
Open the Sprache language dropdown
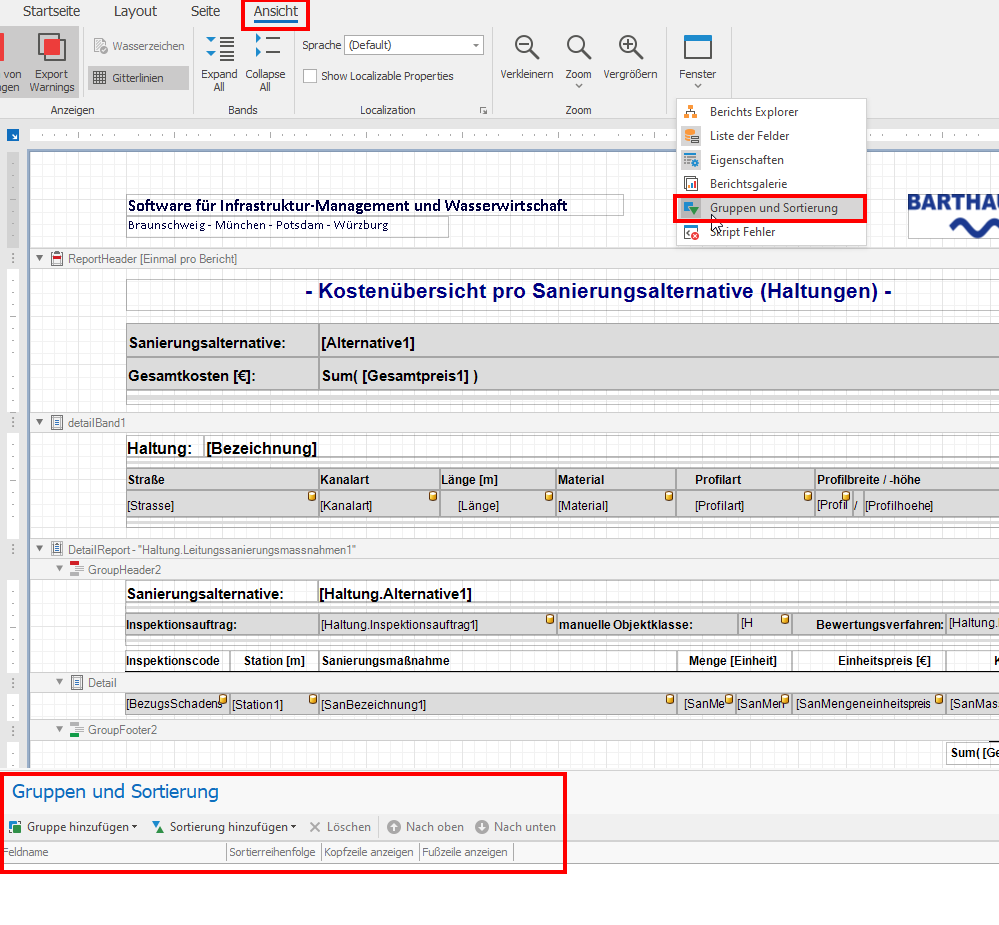click(x=477, y=45)
